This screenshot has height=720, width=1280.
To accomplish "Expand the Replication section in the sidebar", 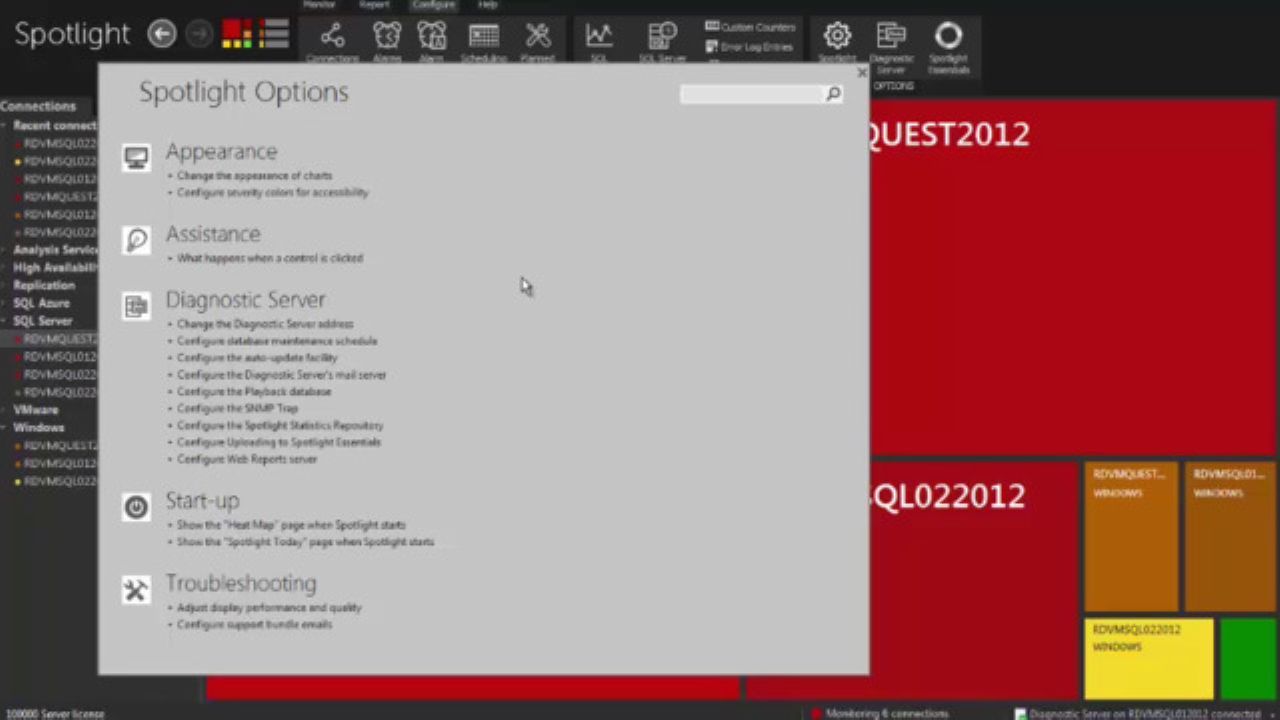I will [x=7, y=285].
